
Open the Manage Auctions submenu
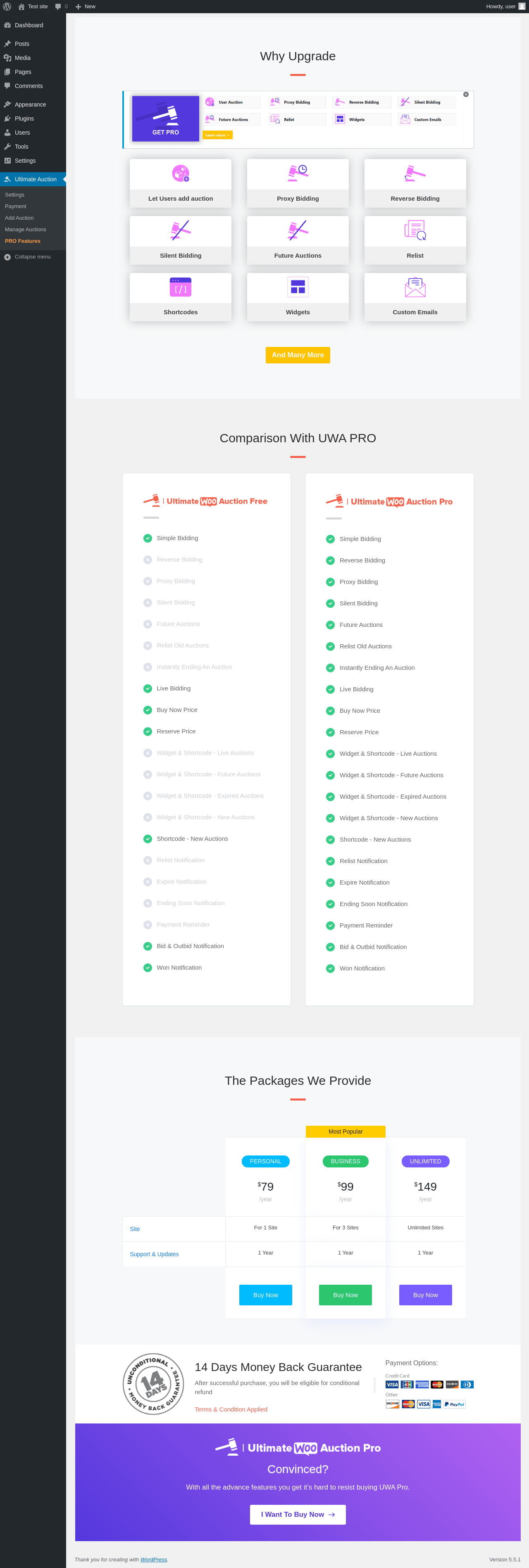(x=25, y=230)
